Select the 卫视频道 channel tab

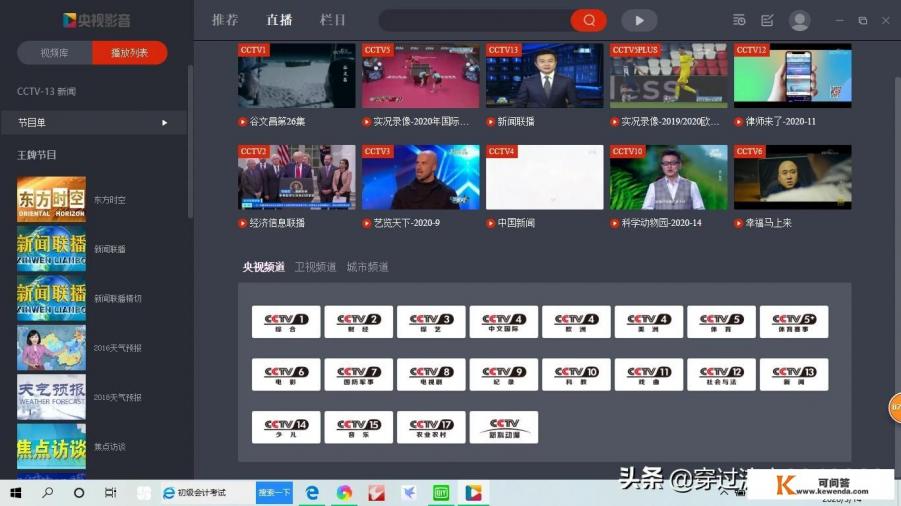pos(315,267)
